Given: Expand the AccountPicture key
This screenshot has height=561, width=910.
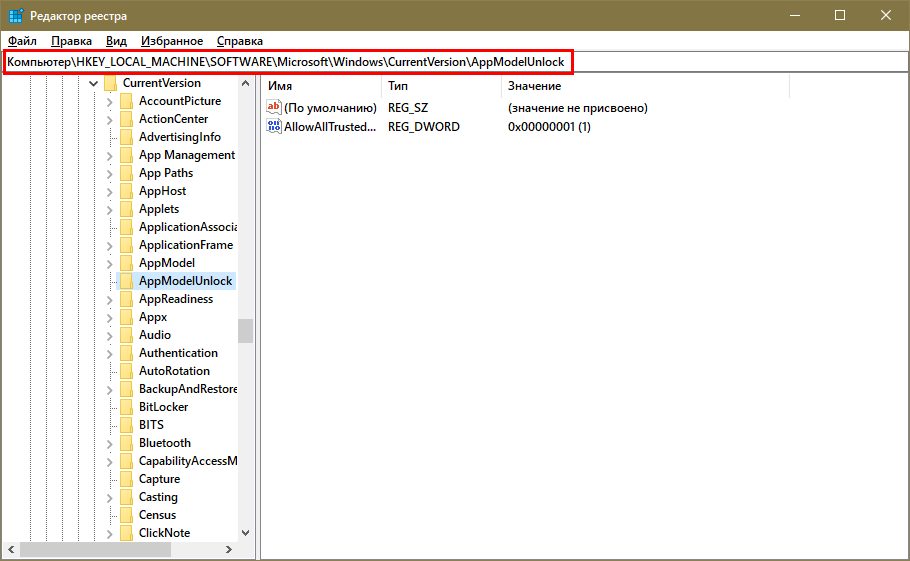Looking at the screenshot, I should (110, 101).
